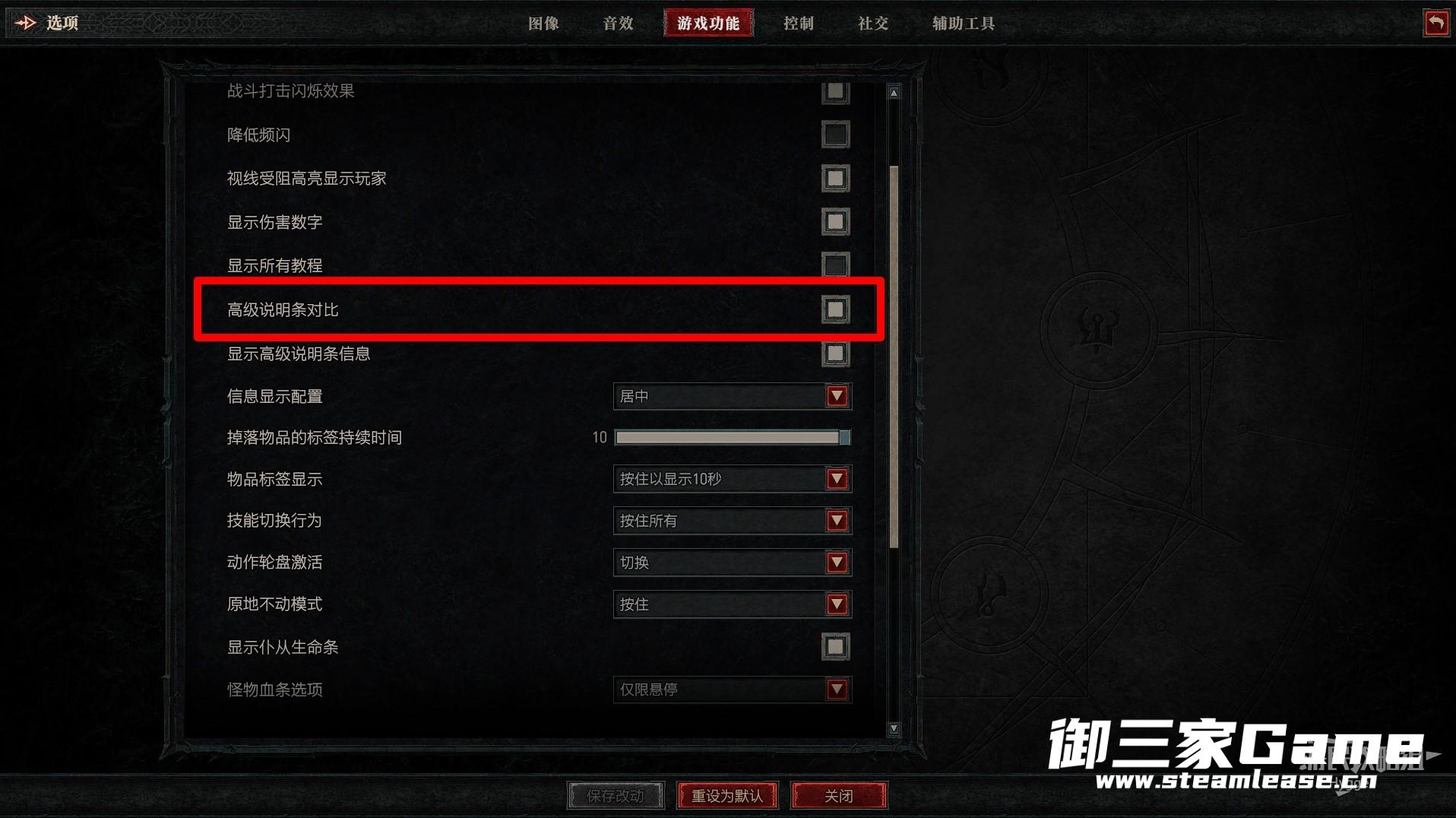Enable 显示伤害数字 checkbox
The width and height of the screenshot is (1456, 818).
tap(835, 222)
